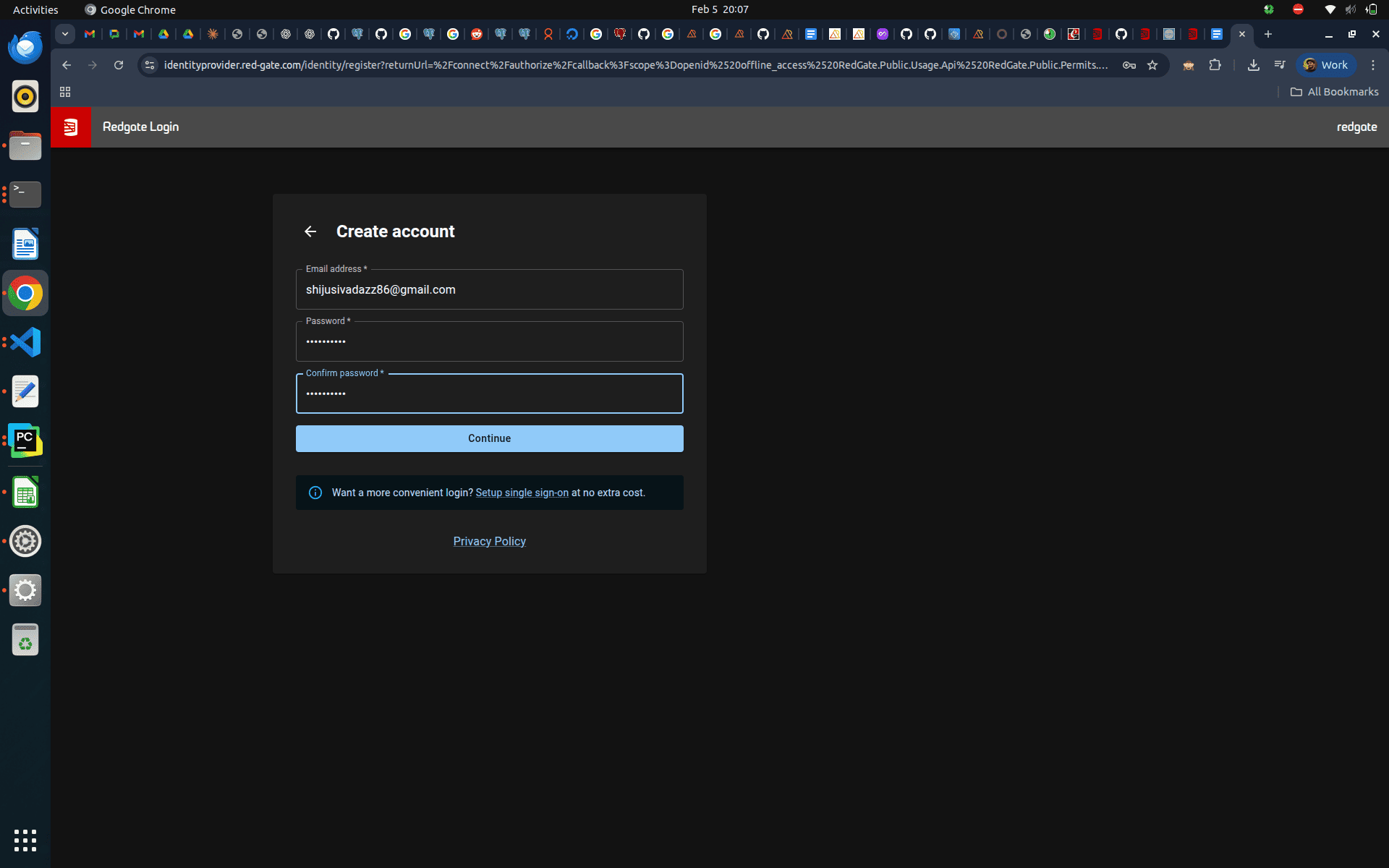The image size is (1389, 868).
Task: Open the password manager key icon in address bar
Action: click(x=1129, y=65)
